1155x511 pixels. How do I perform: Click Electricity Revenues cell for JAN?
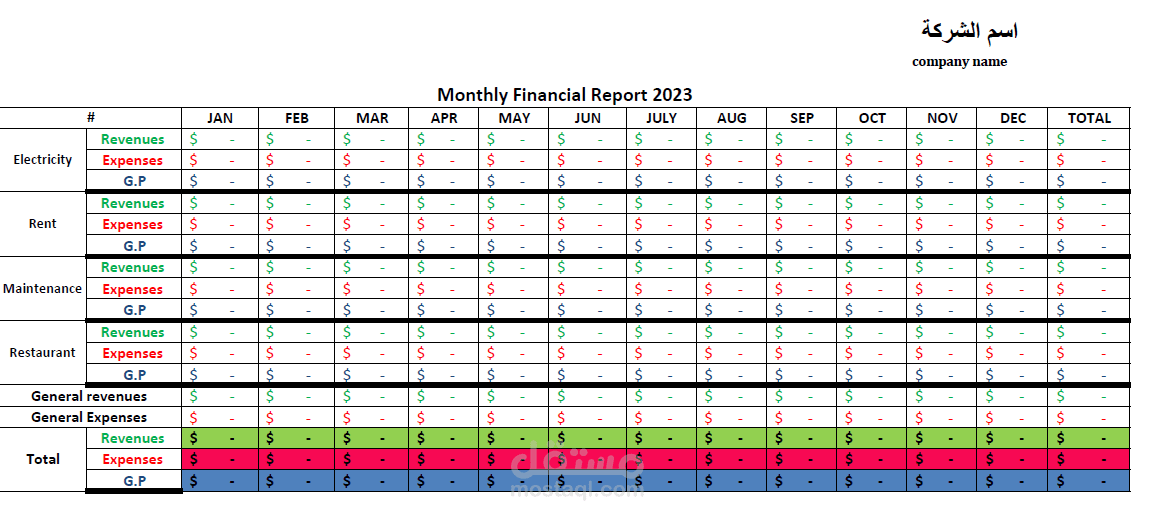click(x=220, y=139)
